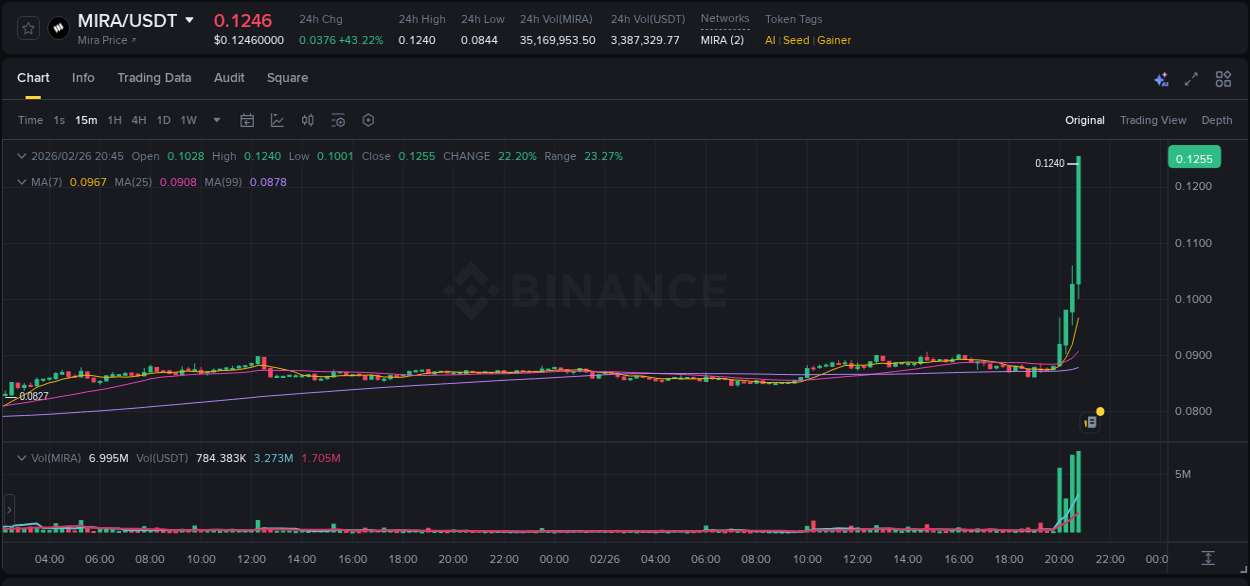Click the Gainer token tag link
This screenshot has height=586, width=1250.
pos(833,40)
